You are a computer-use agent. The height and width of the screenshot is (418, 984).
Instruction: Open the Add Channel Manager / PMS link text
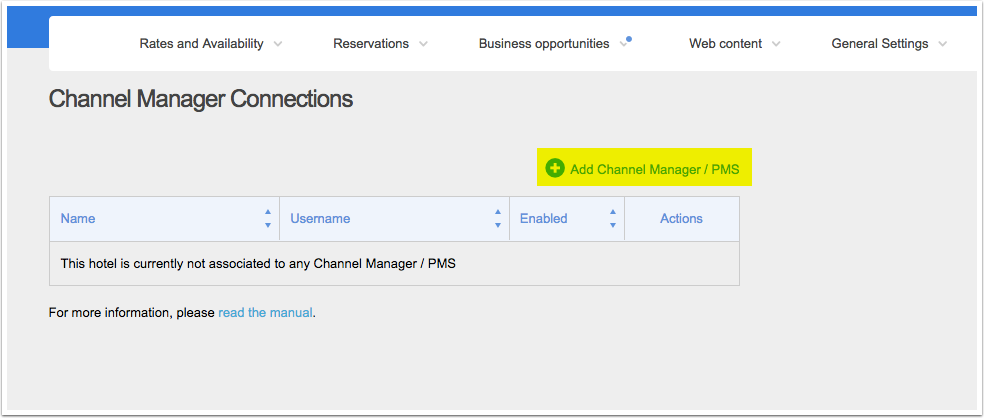point(655,169)
